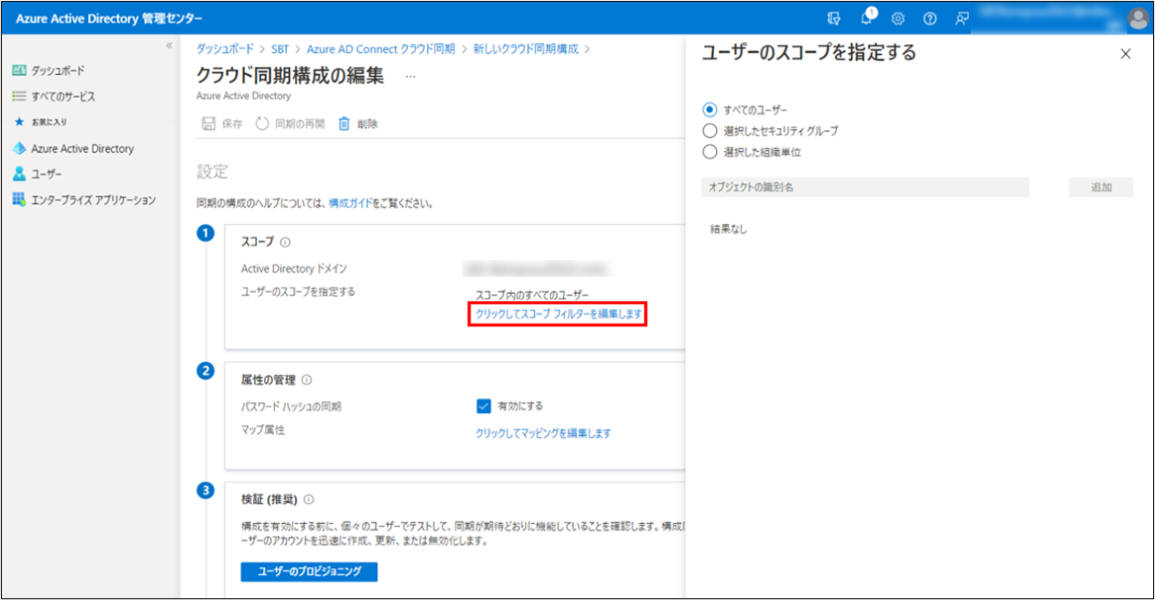Select the すべてのユーザー radio button
This screenshot has height=600, width=1155.
[709, 110]
